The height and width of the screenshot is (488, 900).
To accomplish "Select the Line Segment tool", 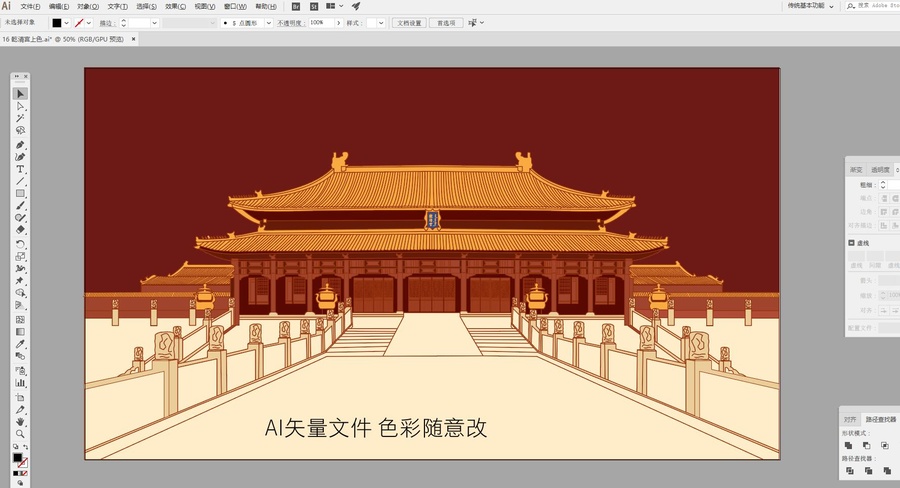I will coord(20,181).
